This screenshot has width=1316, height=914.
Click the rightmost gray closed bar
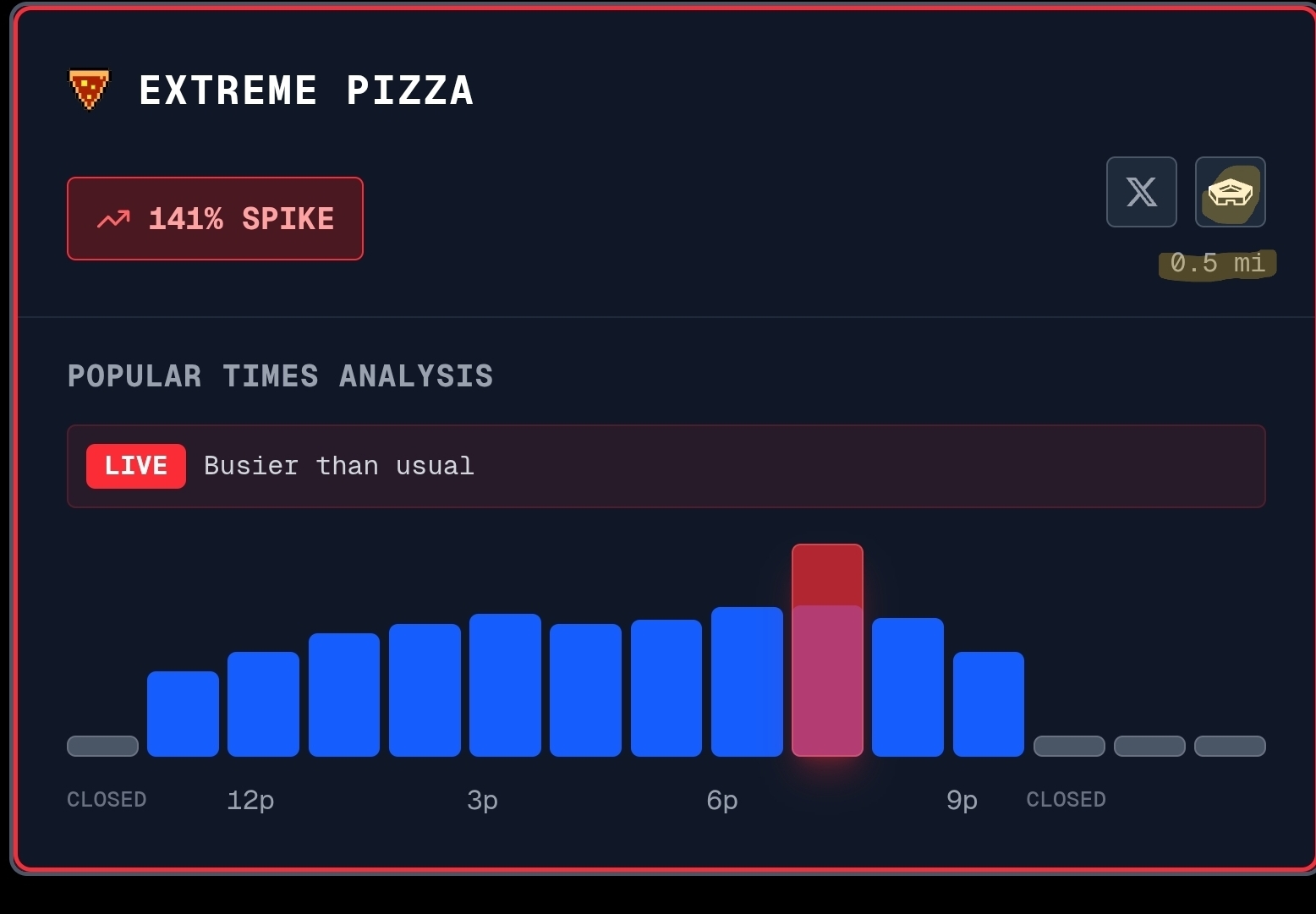tap(1230, 746)
